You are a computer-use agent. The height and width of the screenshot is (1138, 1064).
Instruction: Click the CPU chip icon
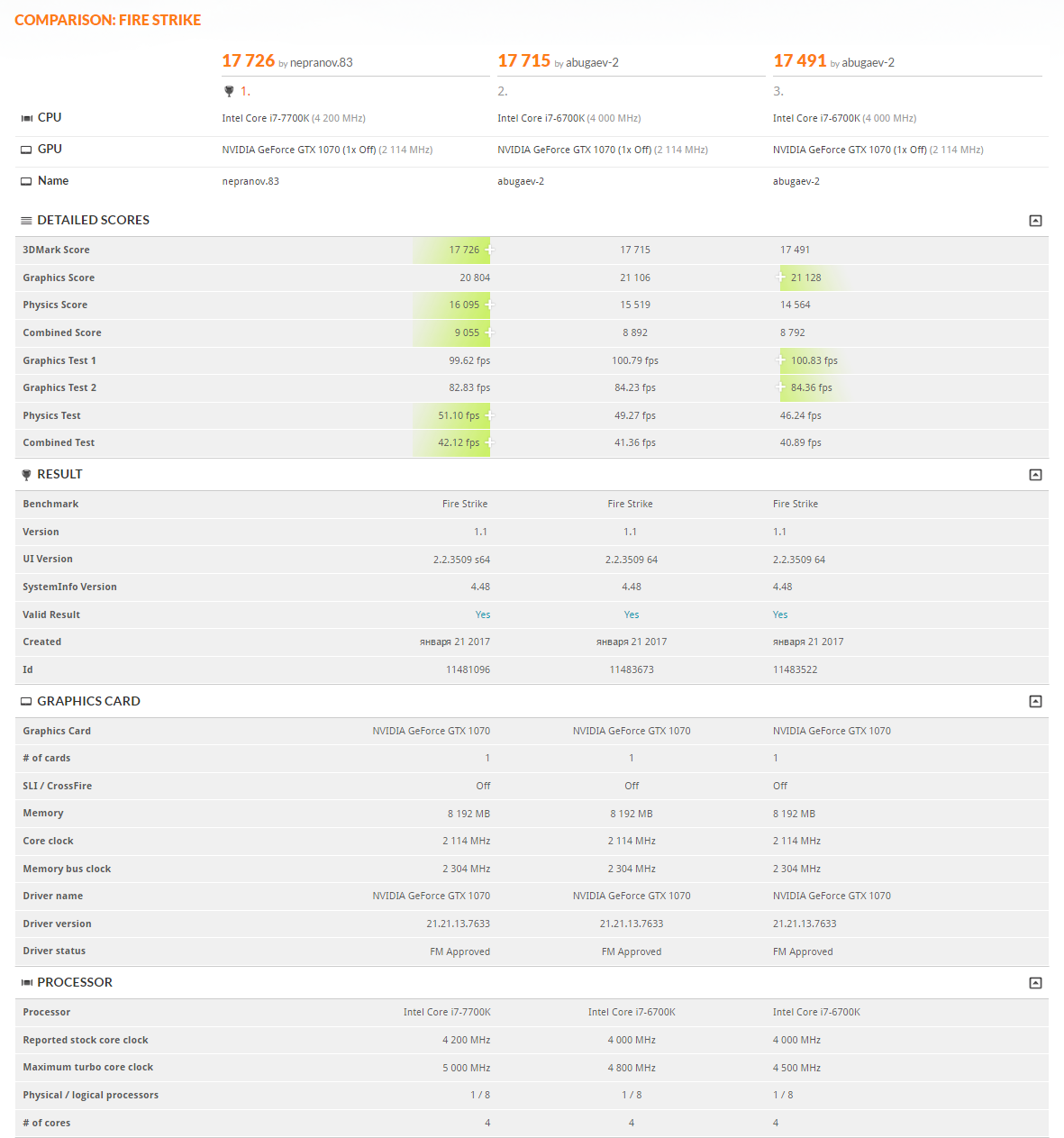pos(26,118)
